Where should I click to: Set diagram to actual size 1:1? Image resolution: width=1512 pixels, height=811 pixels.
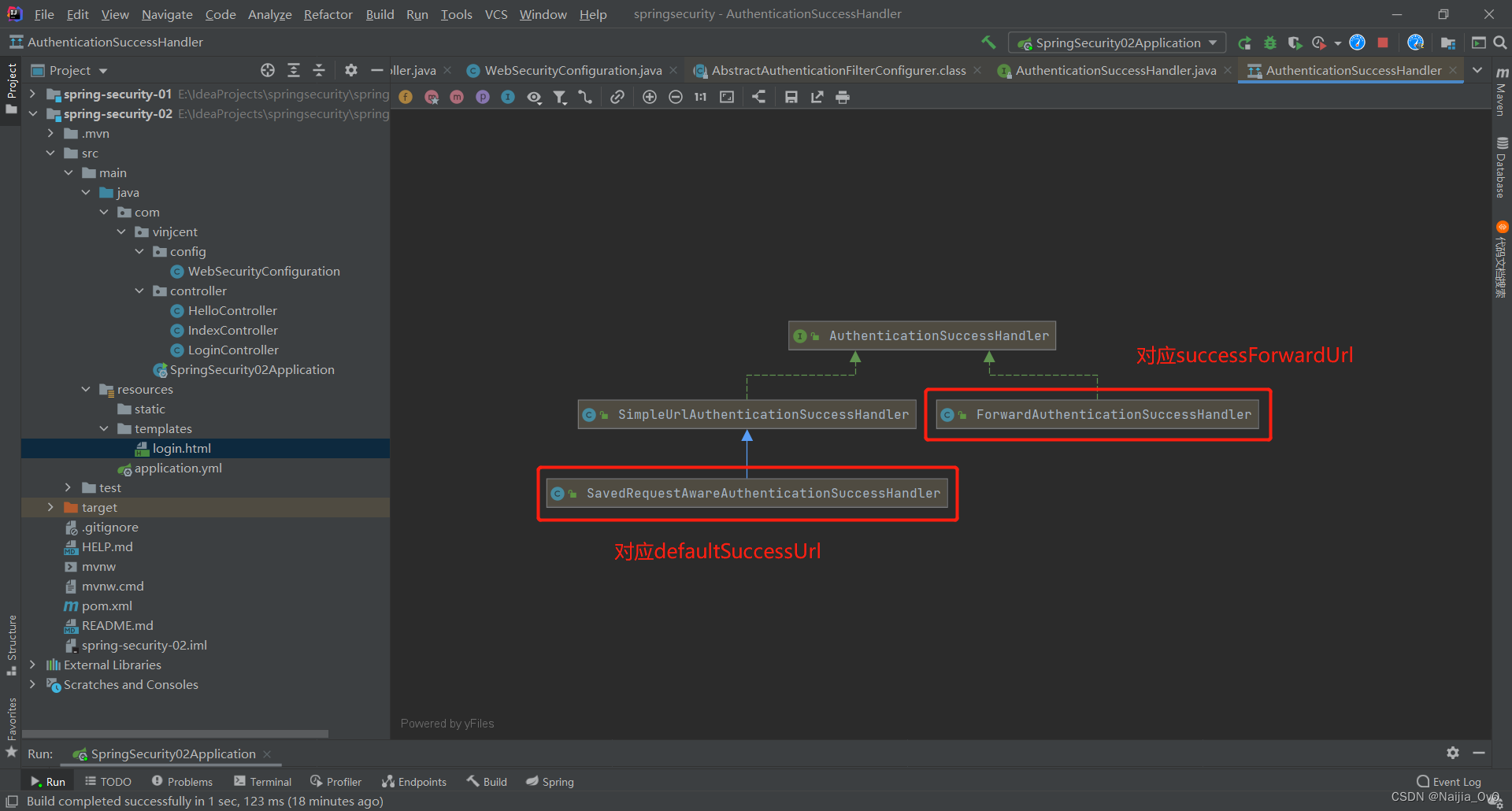(701, 97)
